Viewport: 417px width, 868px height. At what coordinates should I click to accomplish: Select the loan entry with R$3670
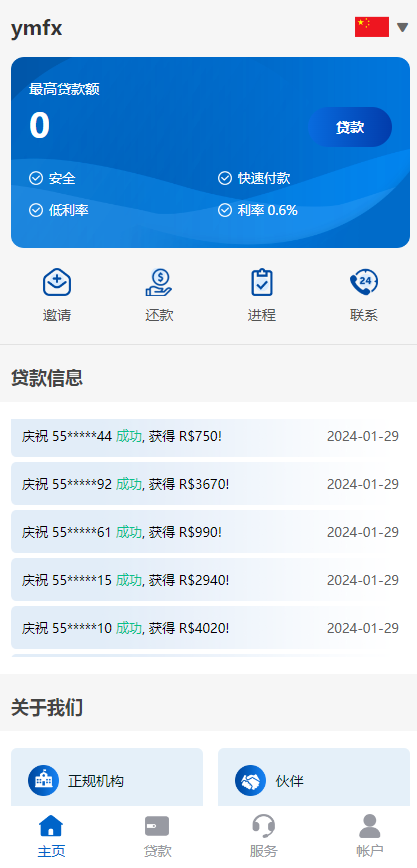pos(210,484)
